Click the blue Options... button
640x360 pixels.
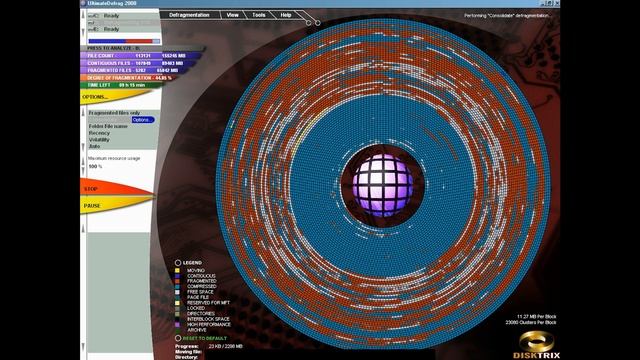(x=143, y=120)
